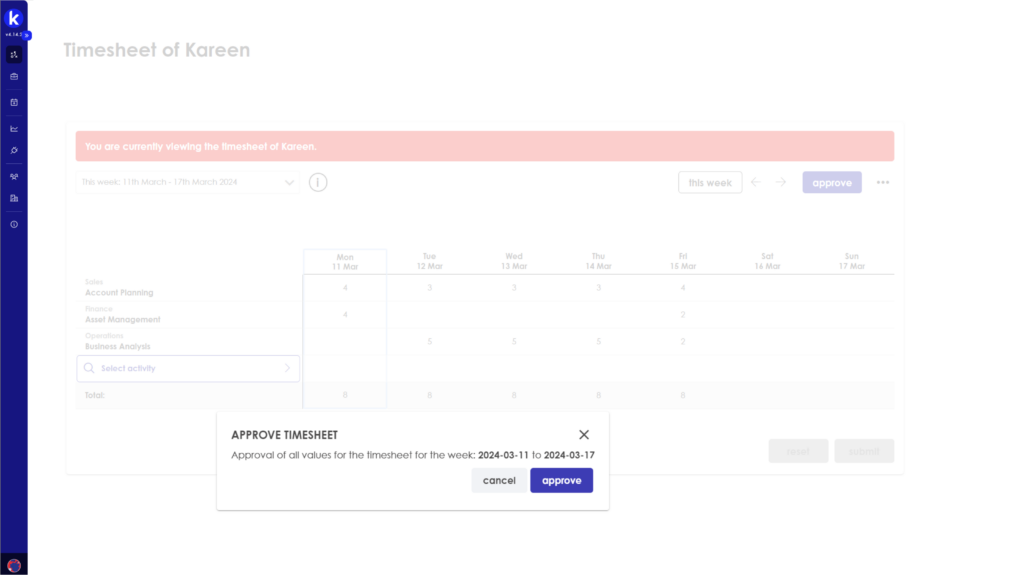This screenshot has width=1024, height=575.
Task: Go to the previous week with the left arrow
Action: pyautogui.click(x=756, y=182)
